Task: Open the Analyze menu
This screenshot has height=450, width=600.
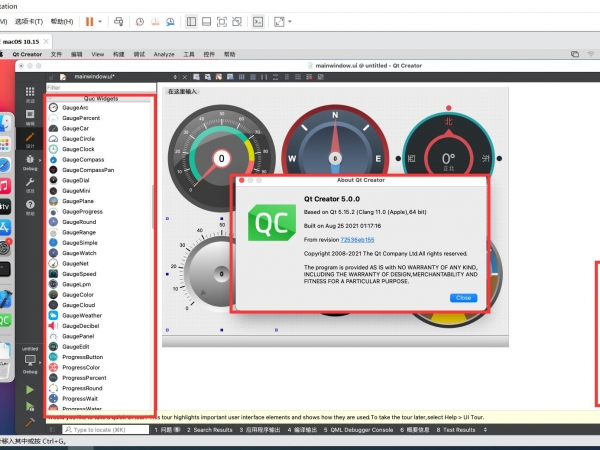Action: pyautogui.click(x=164, y=54)
